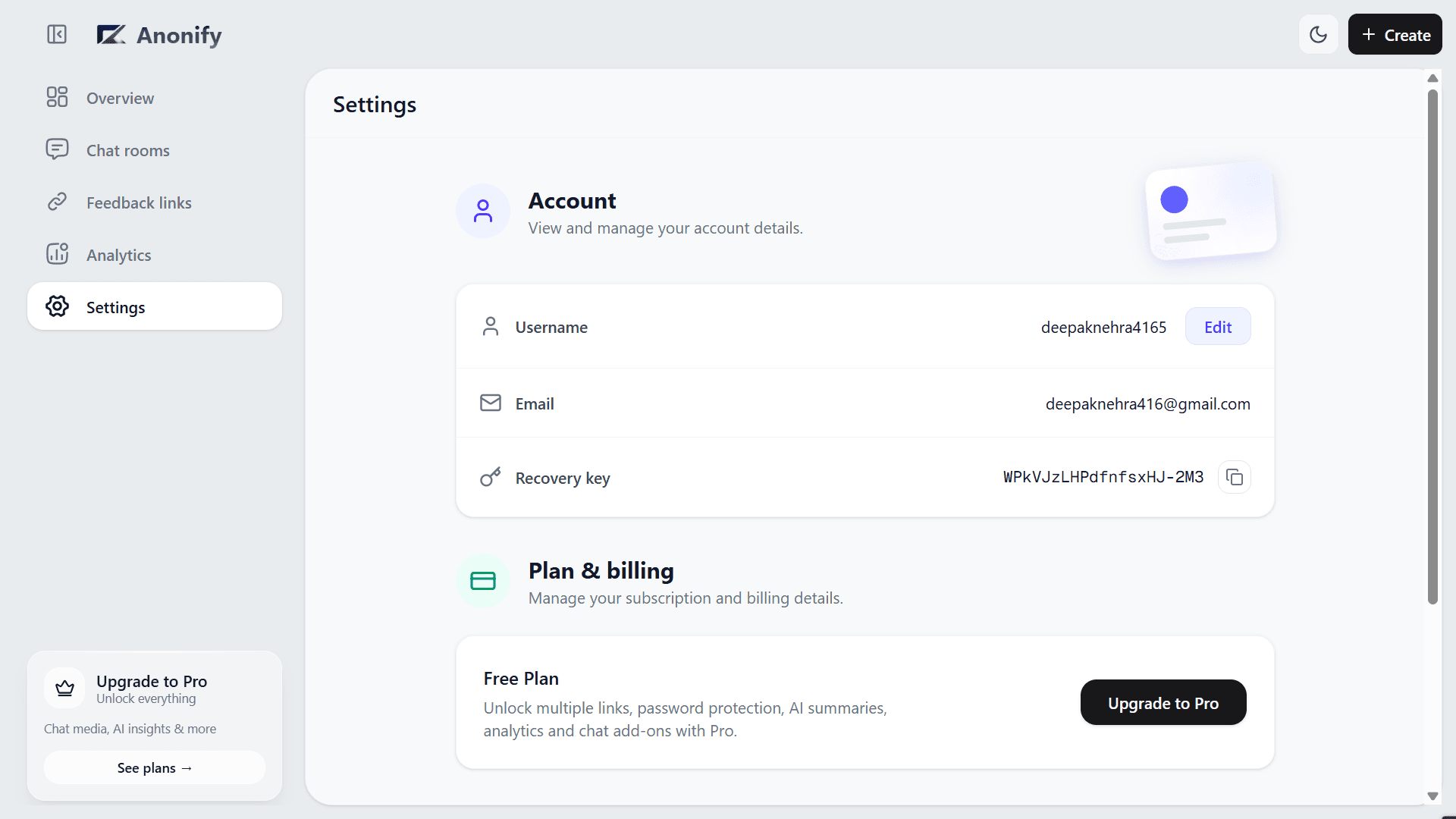
Task: Click the scrollbar up arrow
Action: (1432, 78)
